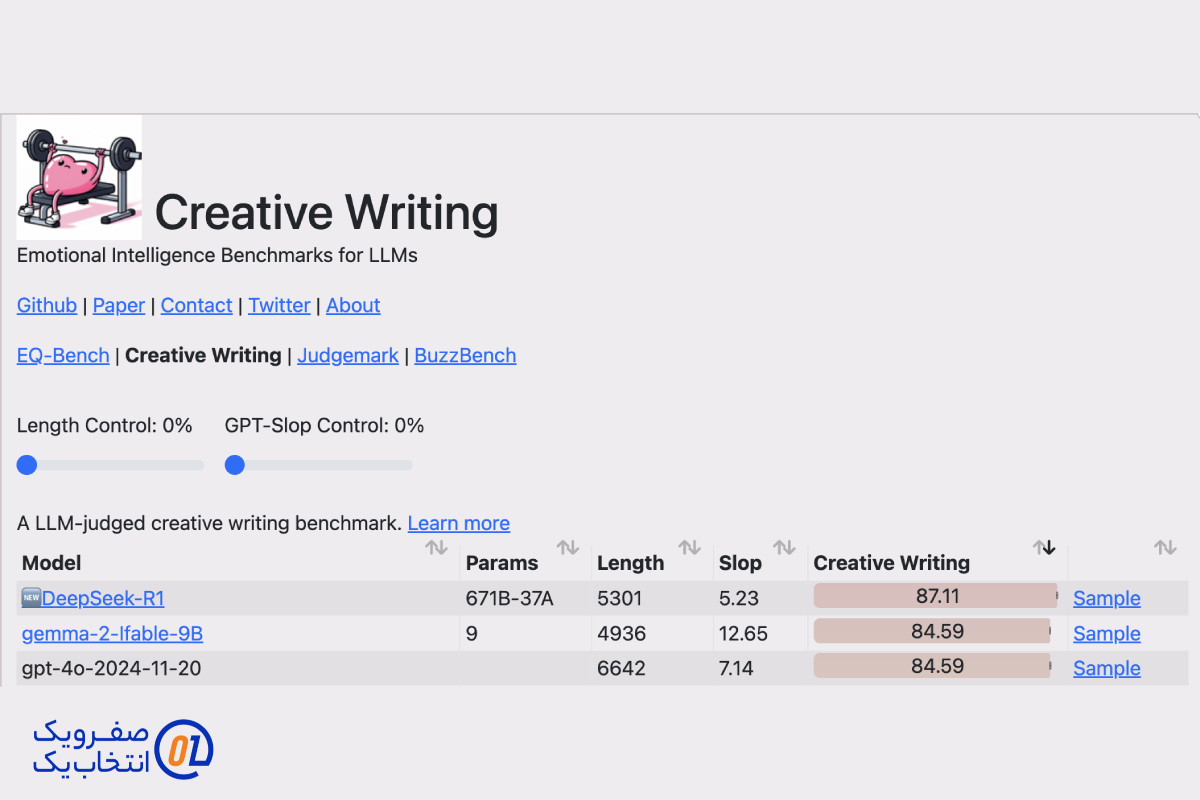Screen dimensions: 1200x800
Task: Open the DeepSeek-R1 model link
Action: pos(103,598)
